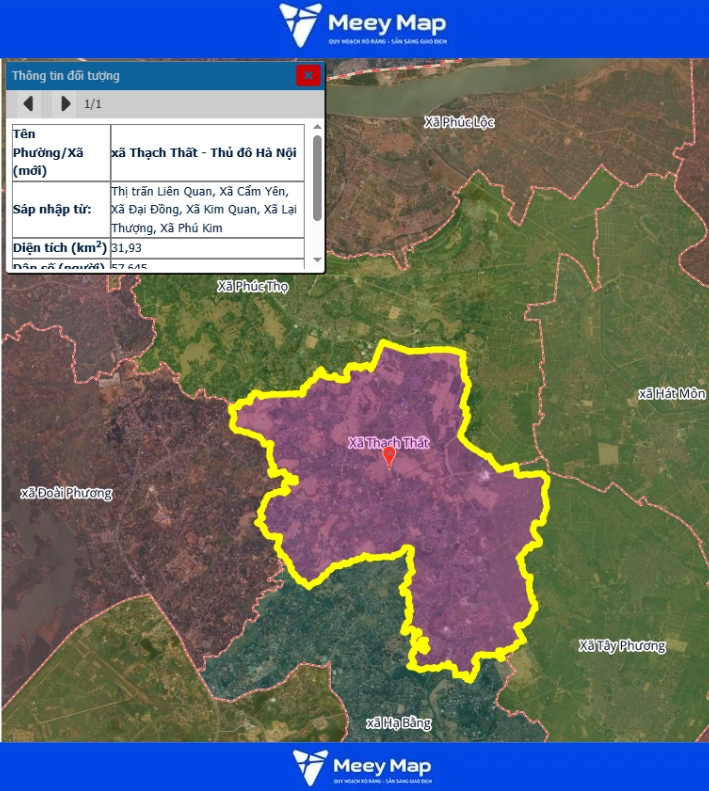Select the 'xã Hạ Bằng' map label
Screen dimensions: 709x791
pyautogui.click(x=399, y=723)
